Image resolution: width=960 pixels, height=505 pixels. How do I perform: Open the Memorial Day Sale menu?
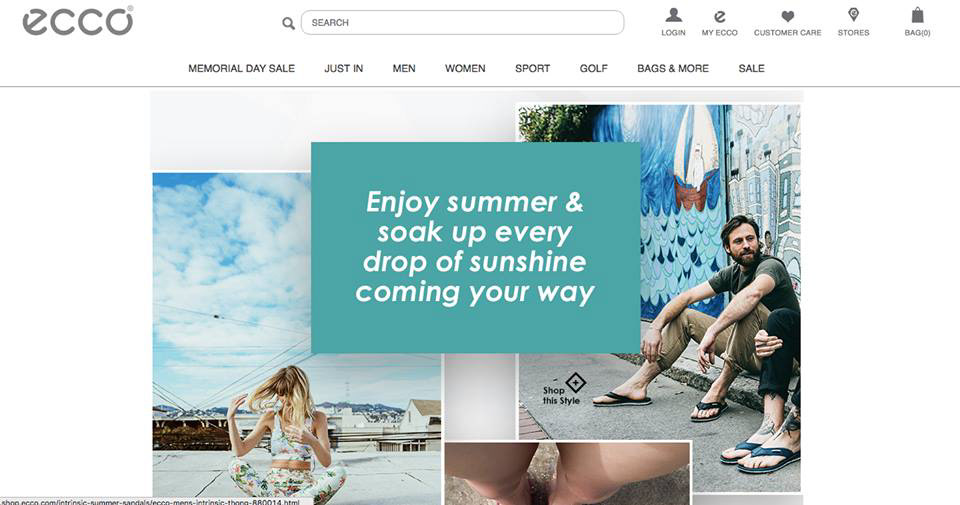[x=241, y=69]
